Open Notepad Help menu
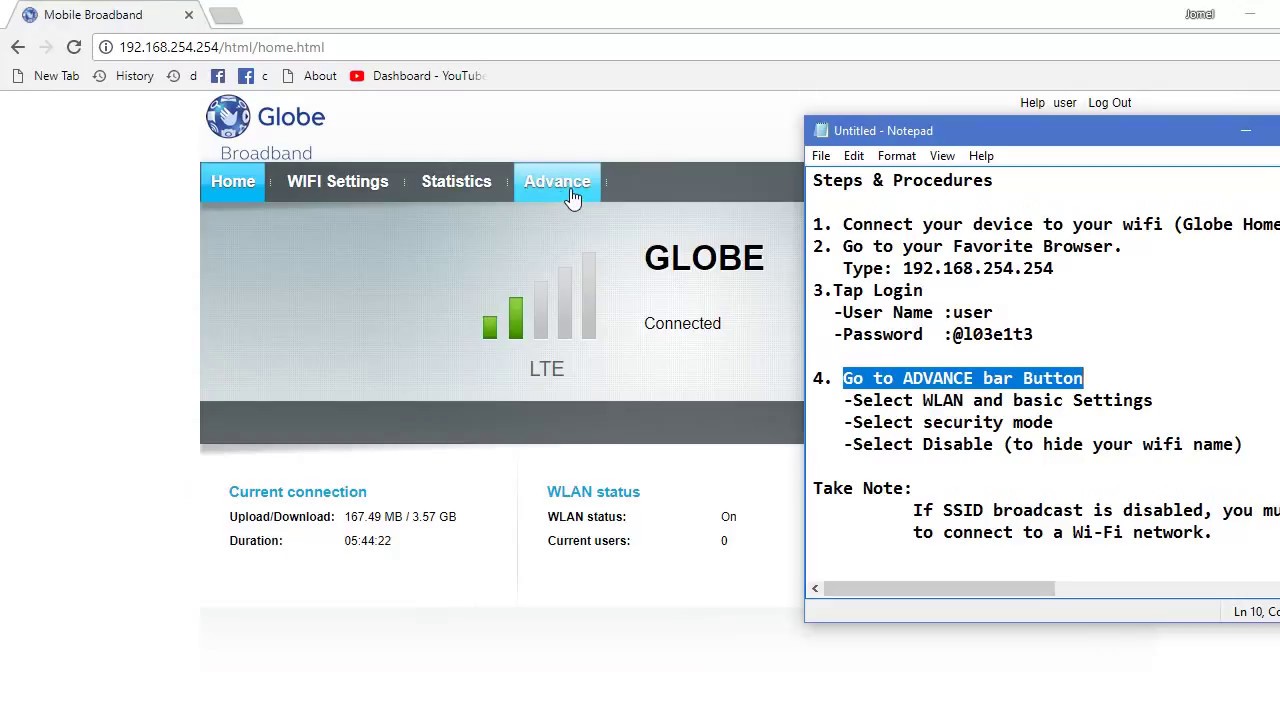 [981, 156]
